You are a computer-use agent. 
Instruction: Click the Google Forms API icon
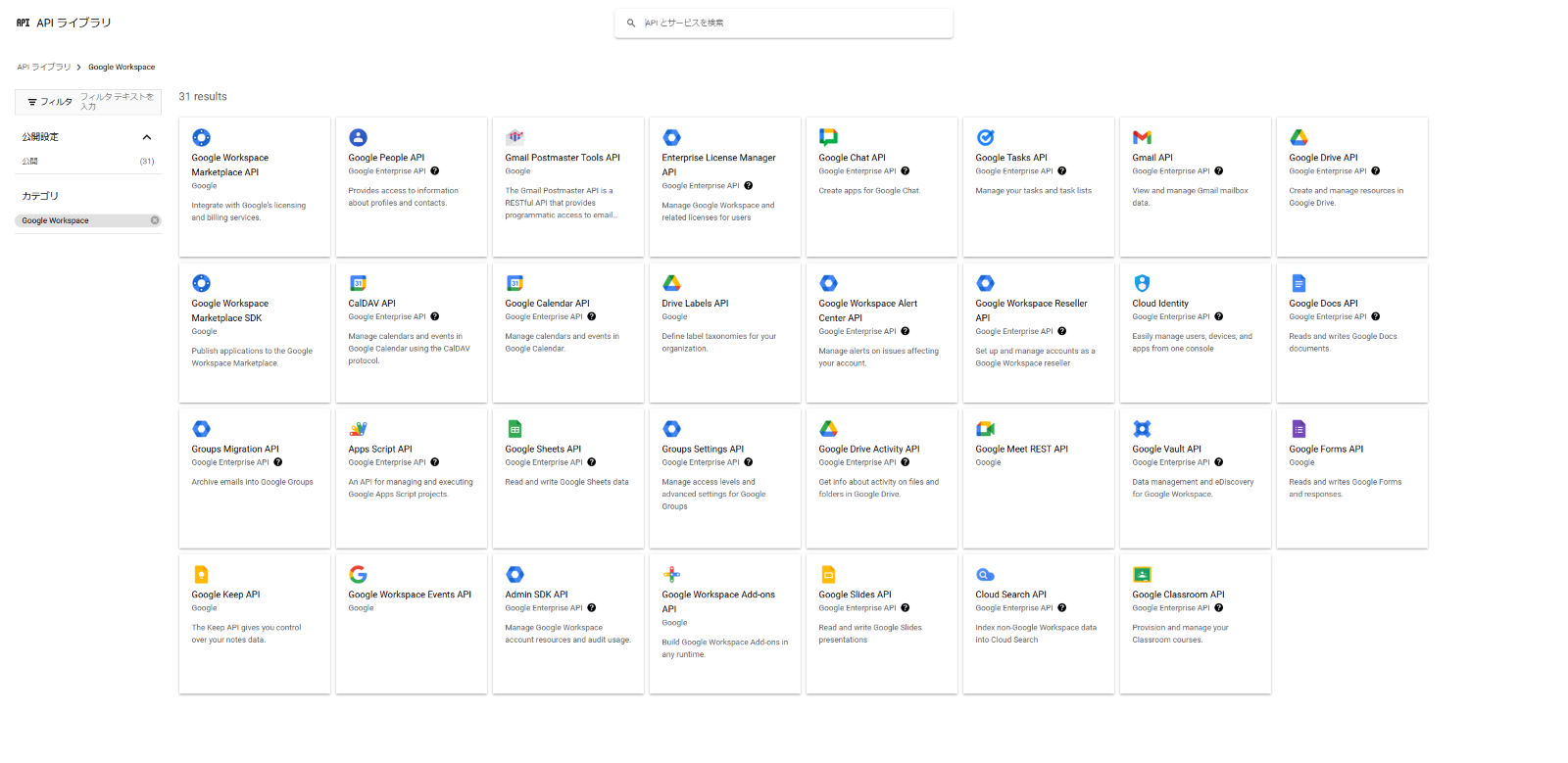[1298, 429]
